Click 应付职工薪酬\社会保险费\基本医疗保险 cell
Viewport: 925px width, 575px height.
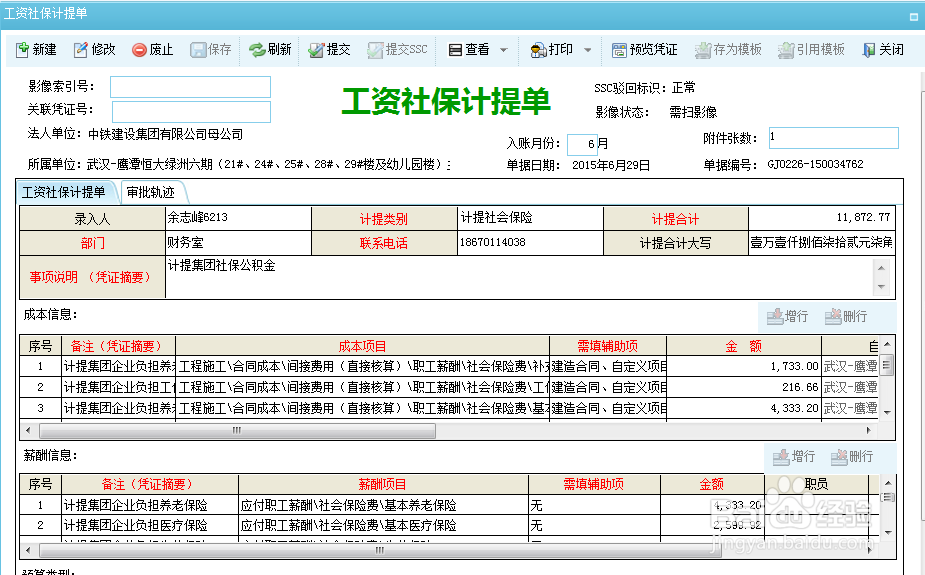[383, 525]
